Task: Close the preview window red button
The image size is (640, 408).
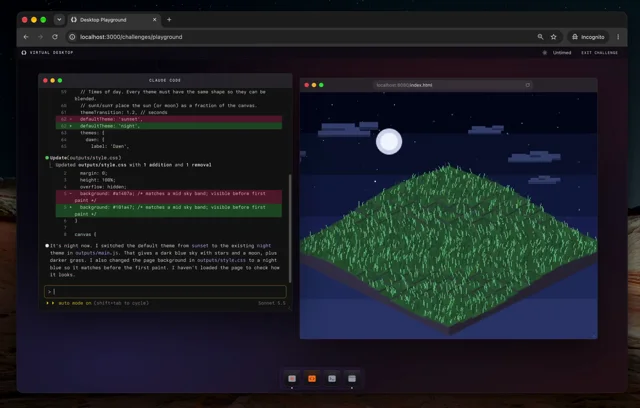Action: [307, 85]
